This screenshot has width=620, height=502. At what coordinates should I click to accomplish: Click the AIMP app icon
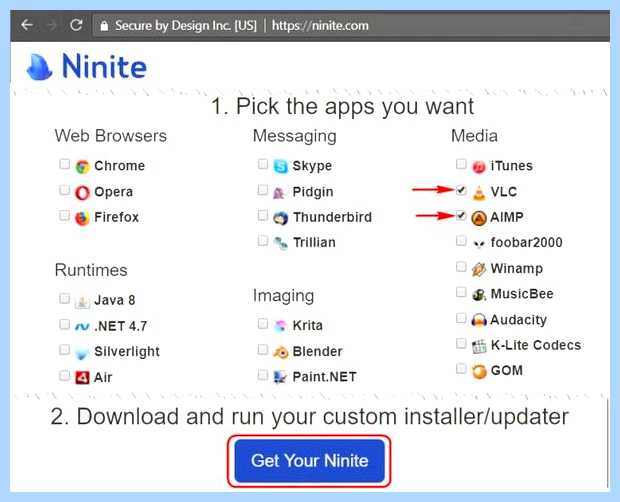click(479, 218)
